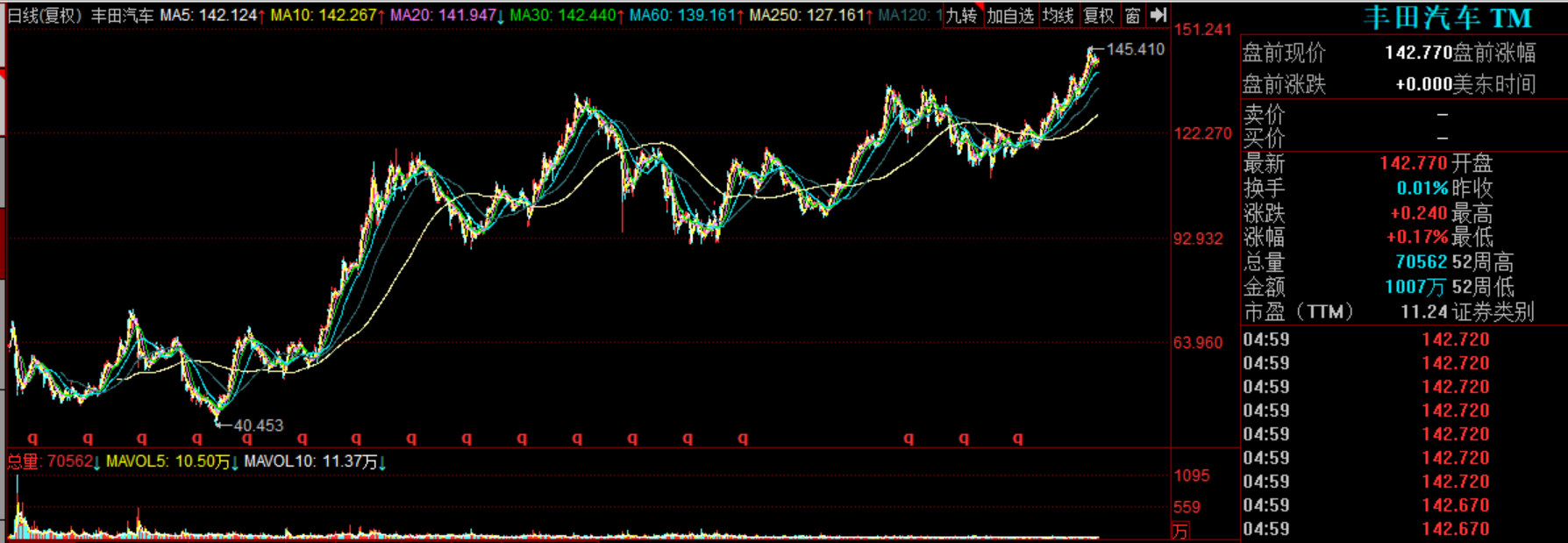
Task: Click the 美东时间 label
Action: point(1495,84)
